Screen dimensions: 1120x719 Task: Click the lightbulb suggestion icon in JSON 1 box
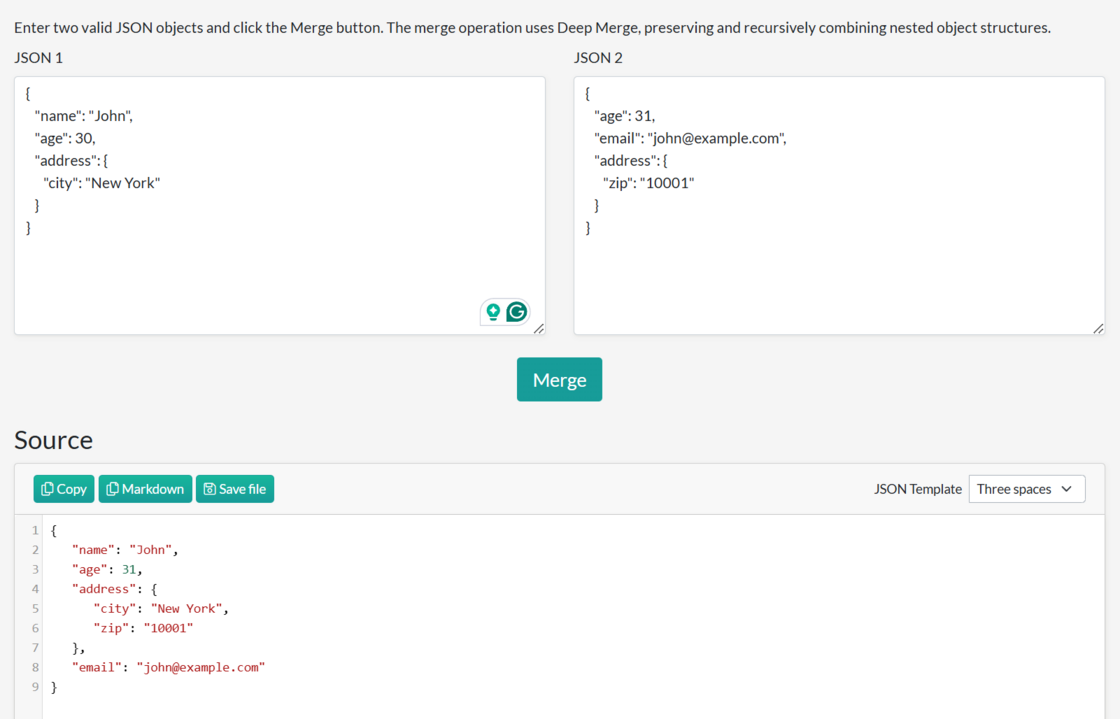[493, 312]
